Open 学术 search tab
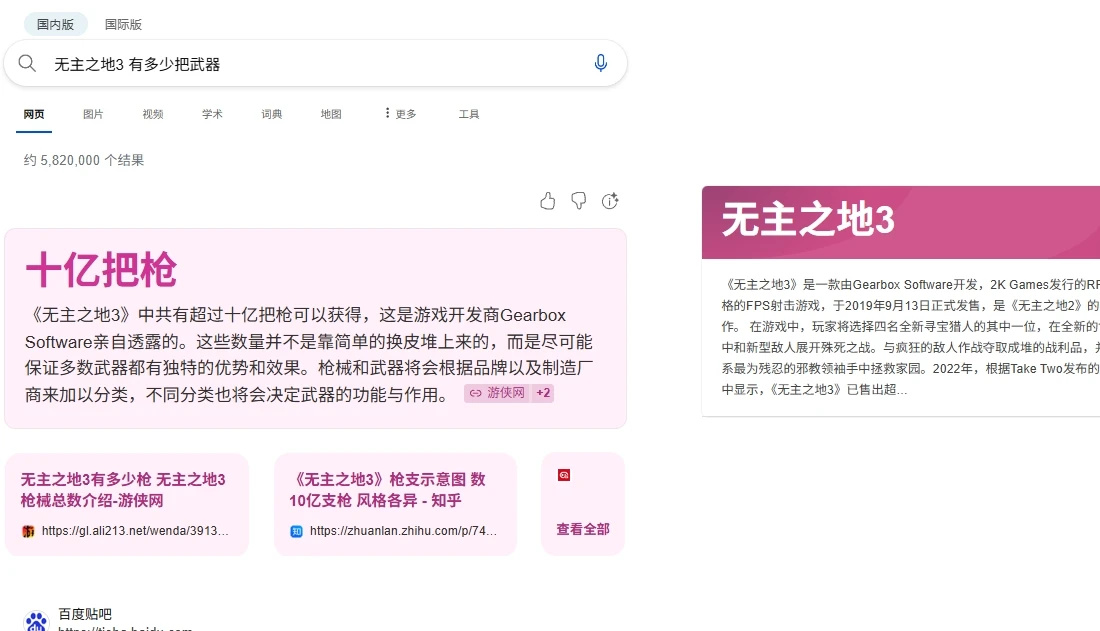The image size is (1100, 631). tap(213, 114)
